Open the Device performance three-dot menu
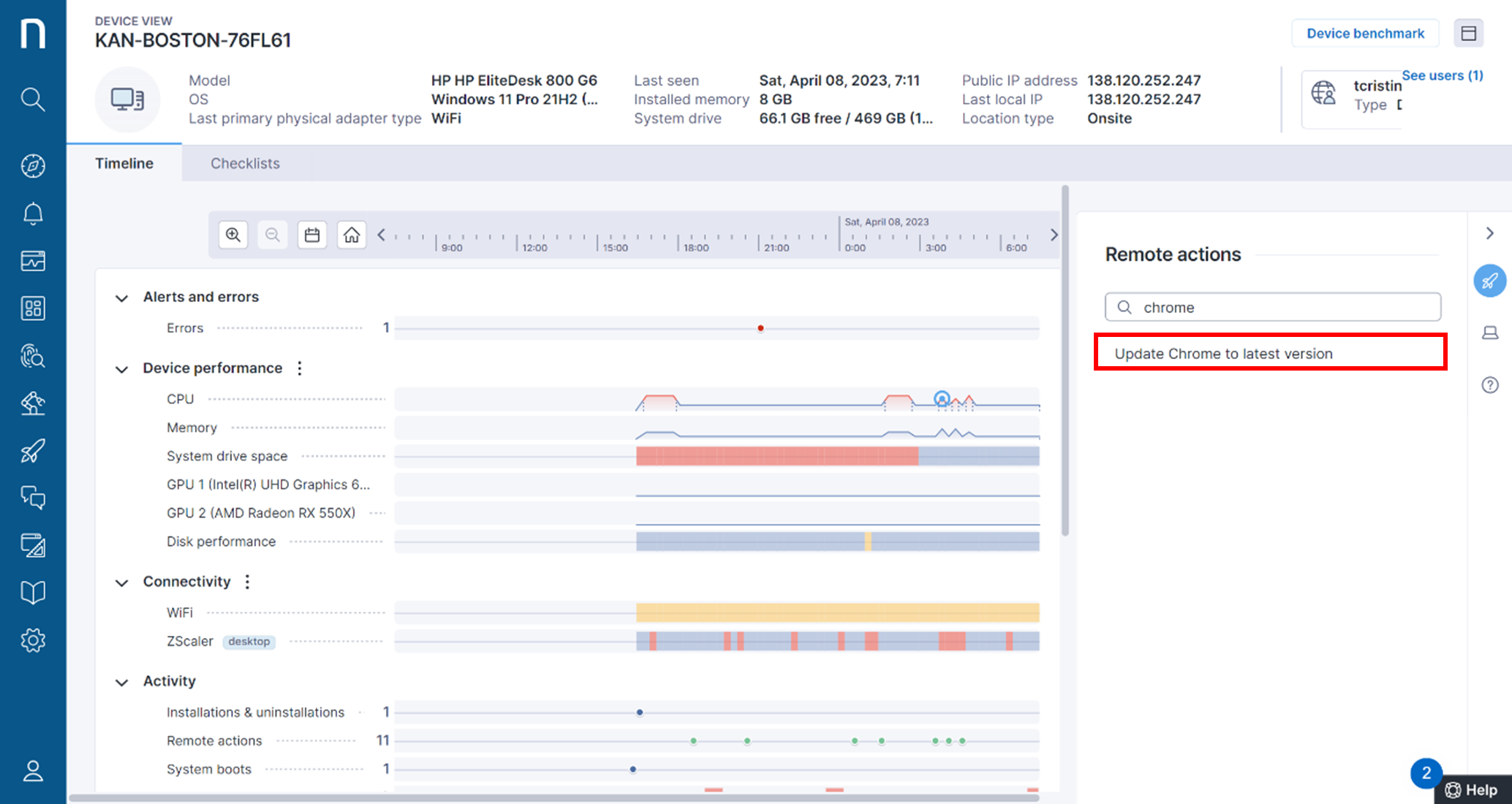The width and height of the screenshot is (1512, 804). [300, 368]
